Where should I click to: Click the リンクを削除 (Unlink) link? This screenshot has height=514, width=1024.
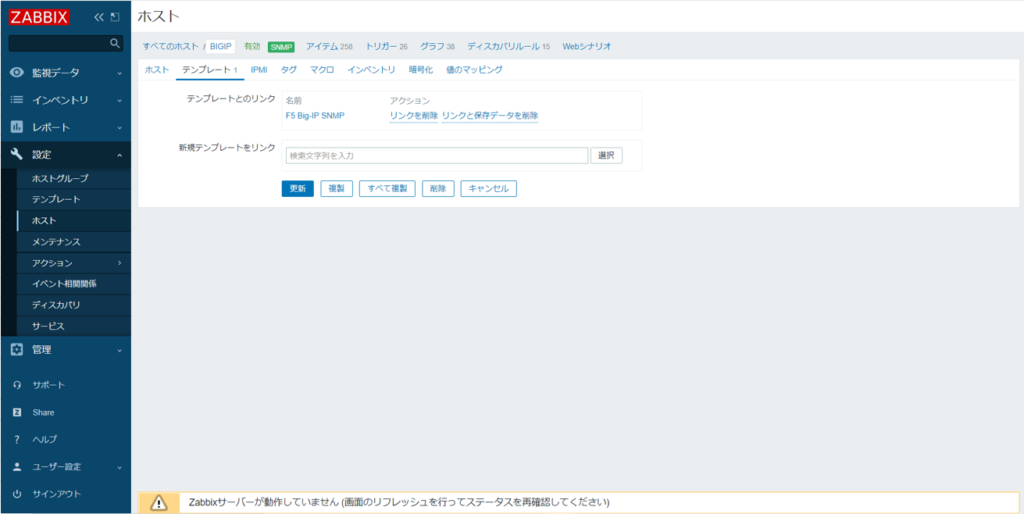point(413,116)
